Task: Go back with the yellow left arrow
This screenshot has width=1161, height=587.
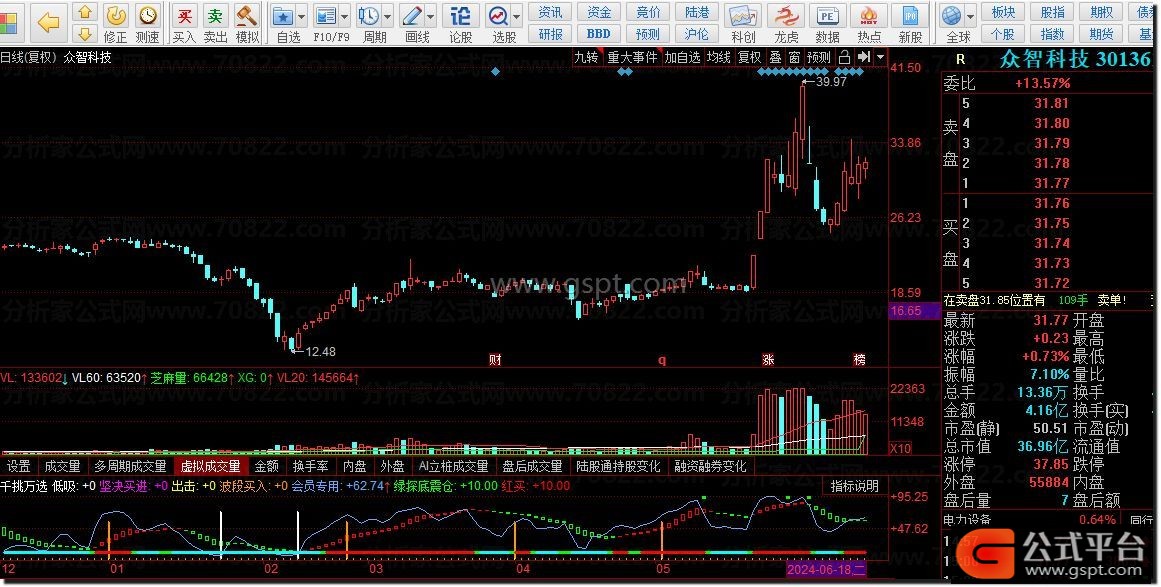Action: coord(49,22)
